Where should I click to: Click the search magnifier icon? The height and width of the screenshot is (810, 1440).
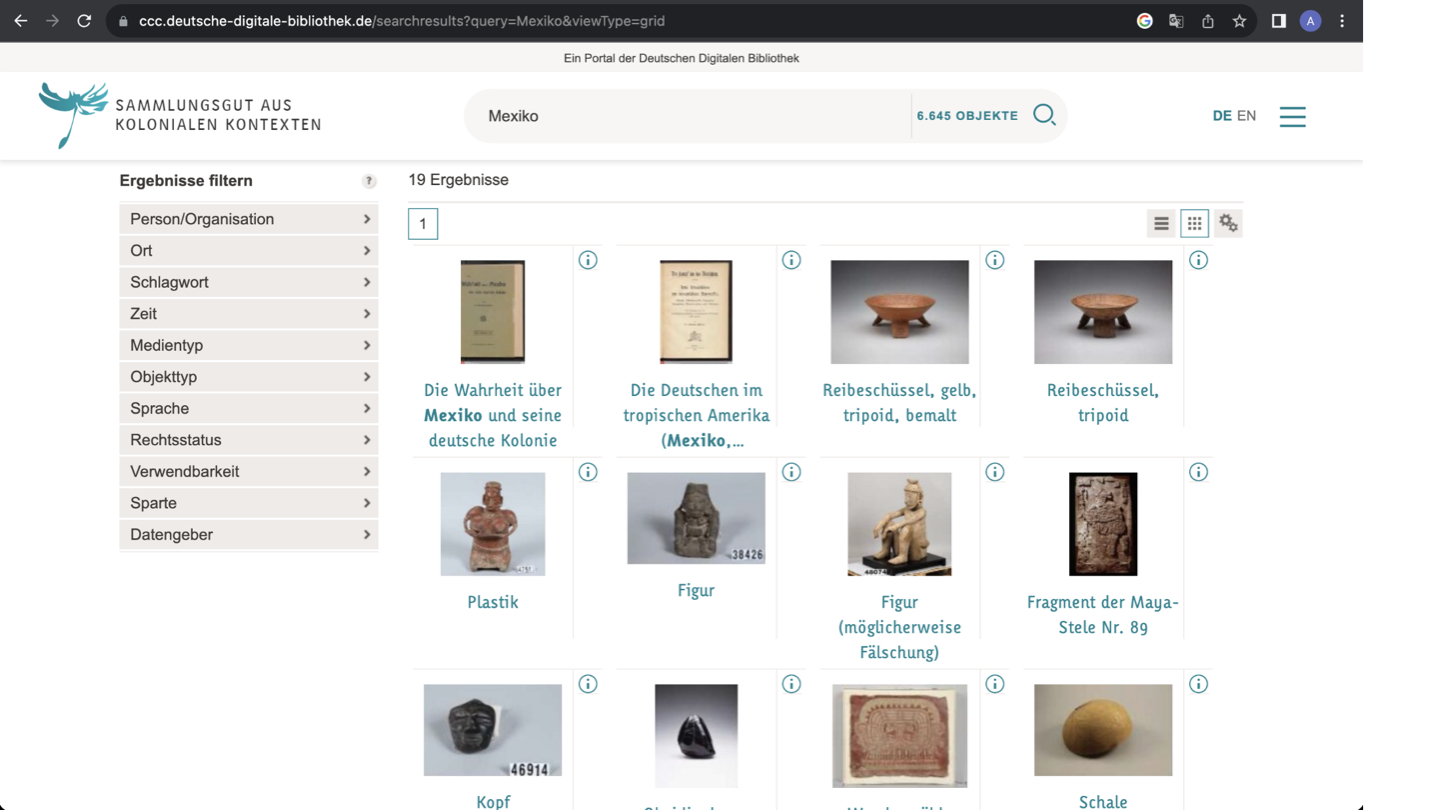1044,115
